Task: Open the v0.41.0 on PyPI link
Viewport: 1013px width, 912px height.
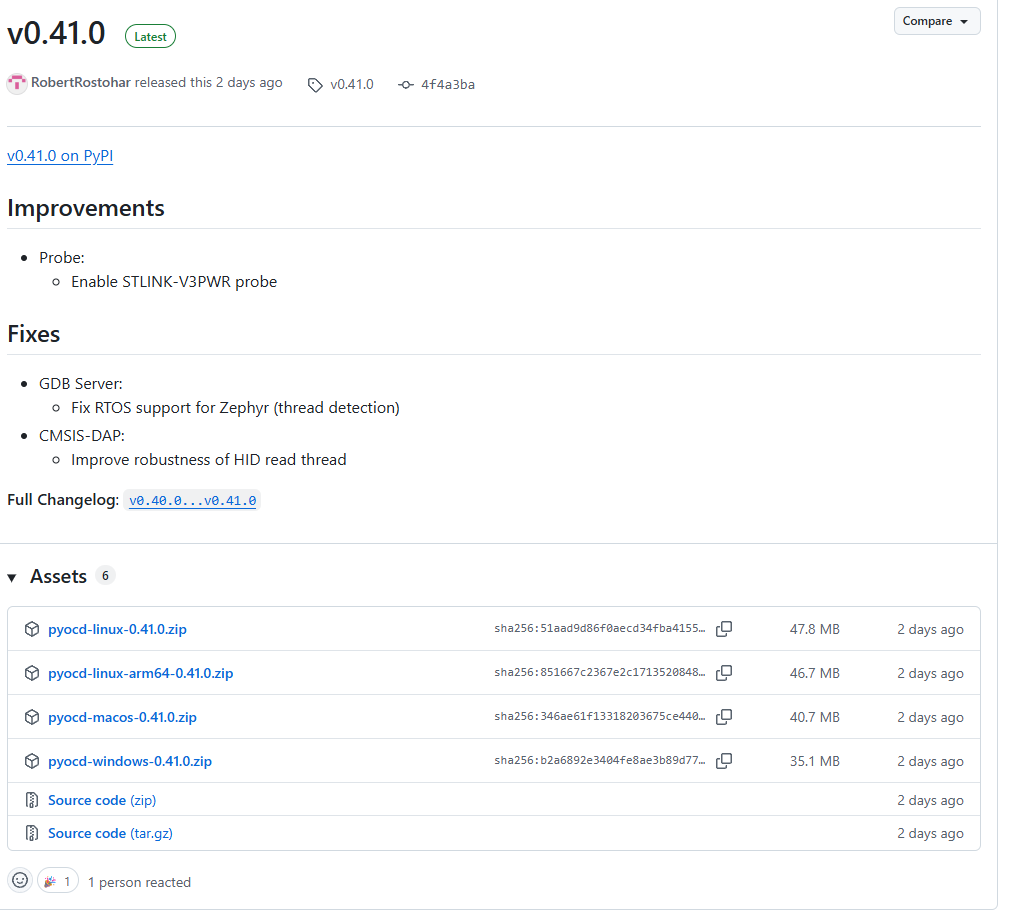Action: coord(60,156)
